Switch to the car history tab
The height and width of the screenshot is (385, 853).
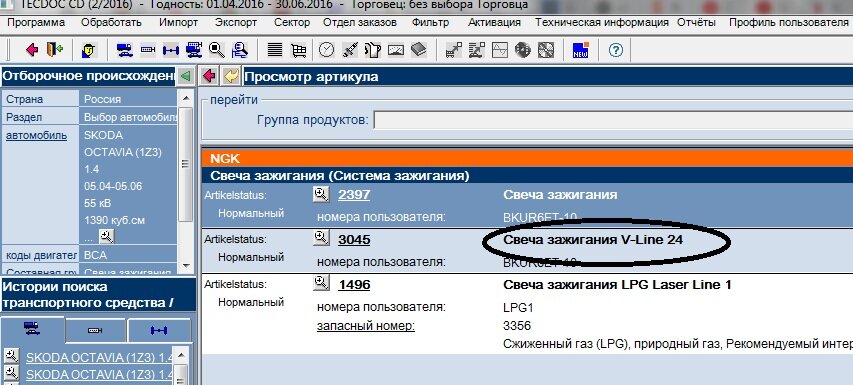pyautogui.click(x=33, y=330)
